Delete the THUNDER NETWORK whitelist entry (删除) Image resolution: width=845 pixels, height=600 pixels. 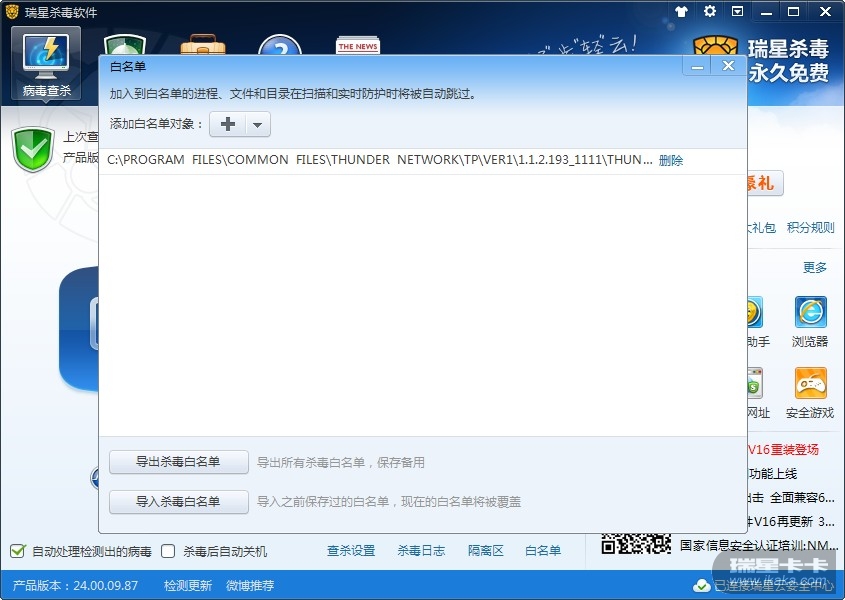[671, 160]
